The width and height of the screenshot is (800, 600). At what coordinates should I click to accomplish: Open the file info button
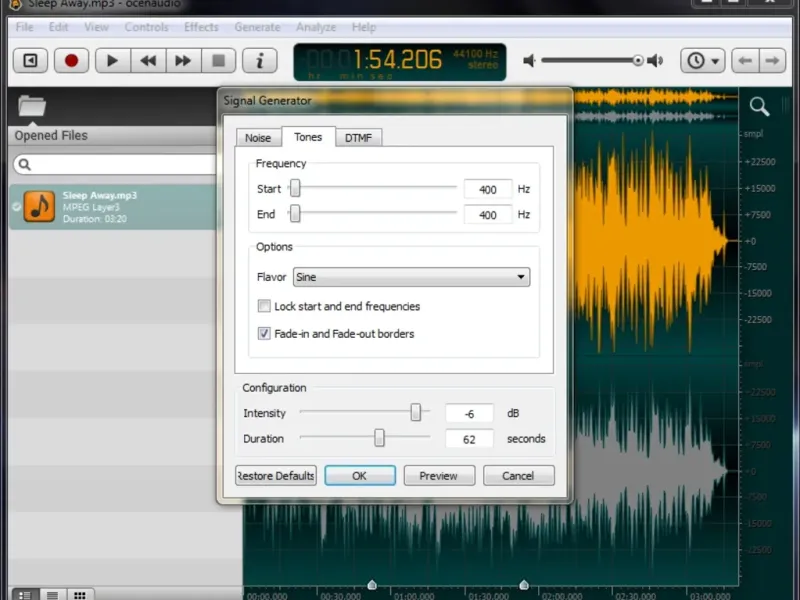[260, 61]
